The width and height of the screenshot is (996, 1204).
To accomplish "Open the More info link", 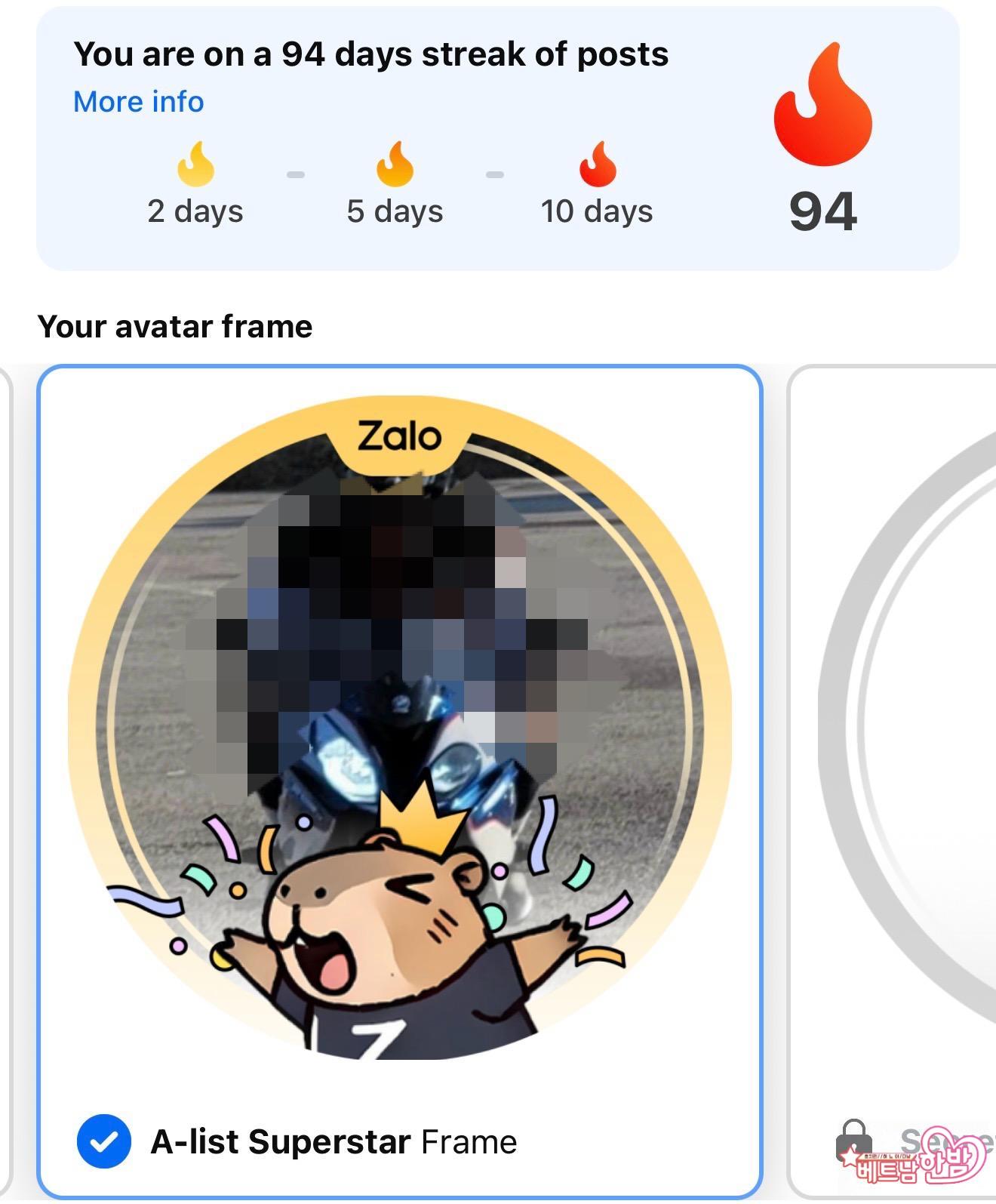I will pyautogui.click(x=139, y=102).
